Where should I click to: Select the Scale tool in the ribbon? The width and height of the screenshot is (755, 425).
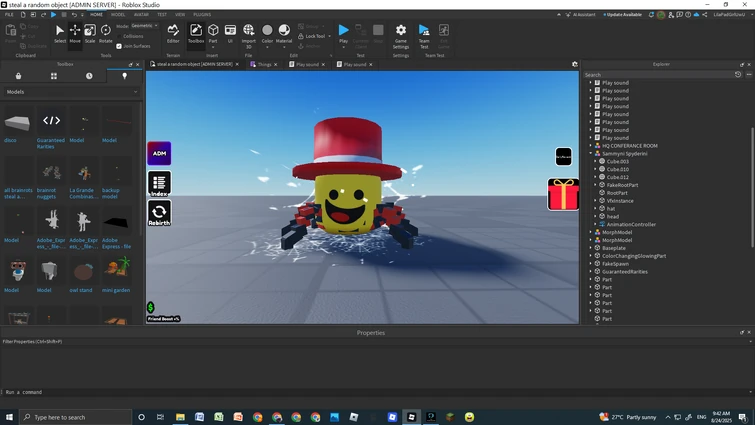pyautogui.click(x=90, y=33)
